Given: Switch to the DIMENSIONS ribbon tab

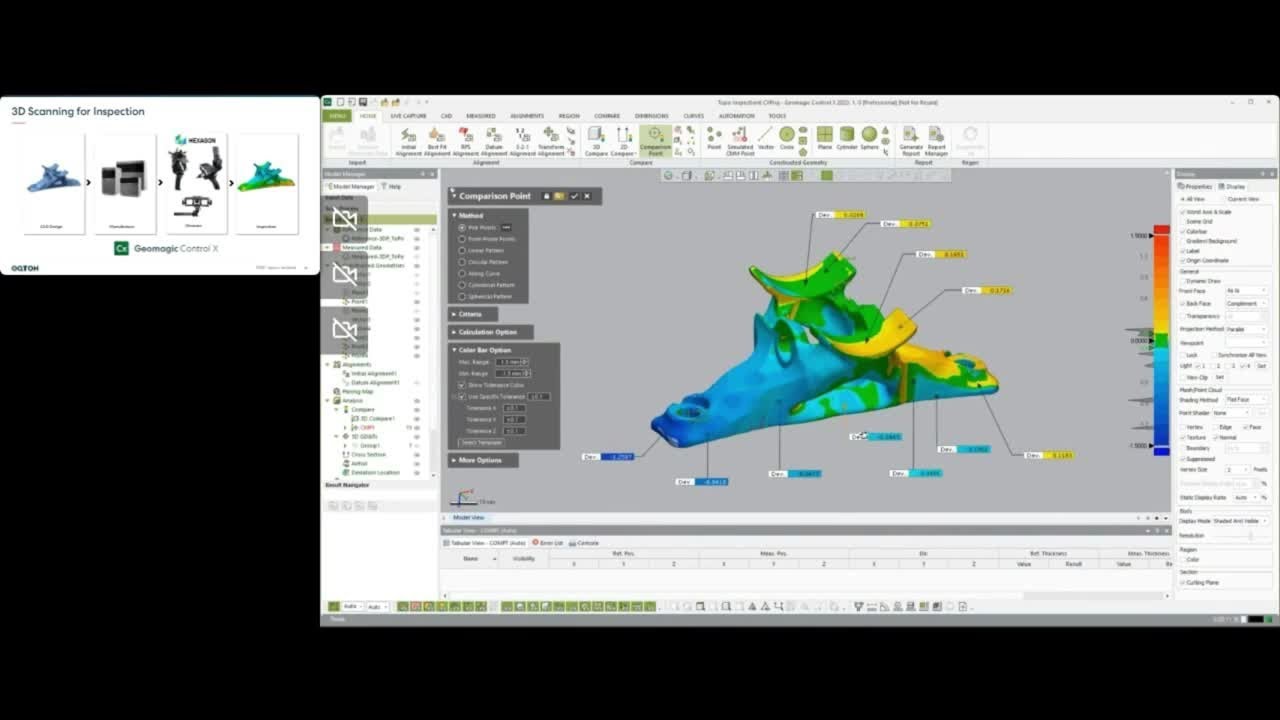Looking at the screenshot, I should click(652, 116).
